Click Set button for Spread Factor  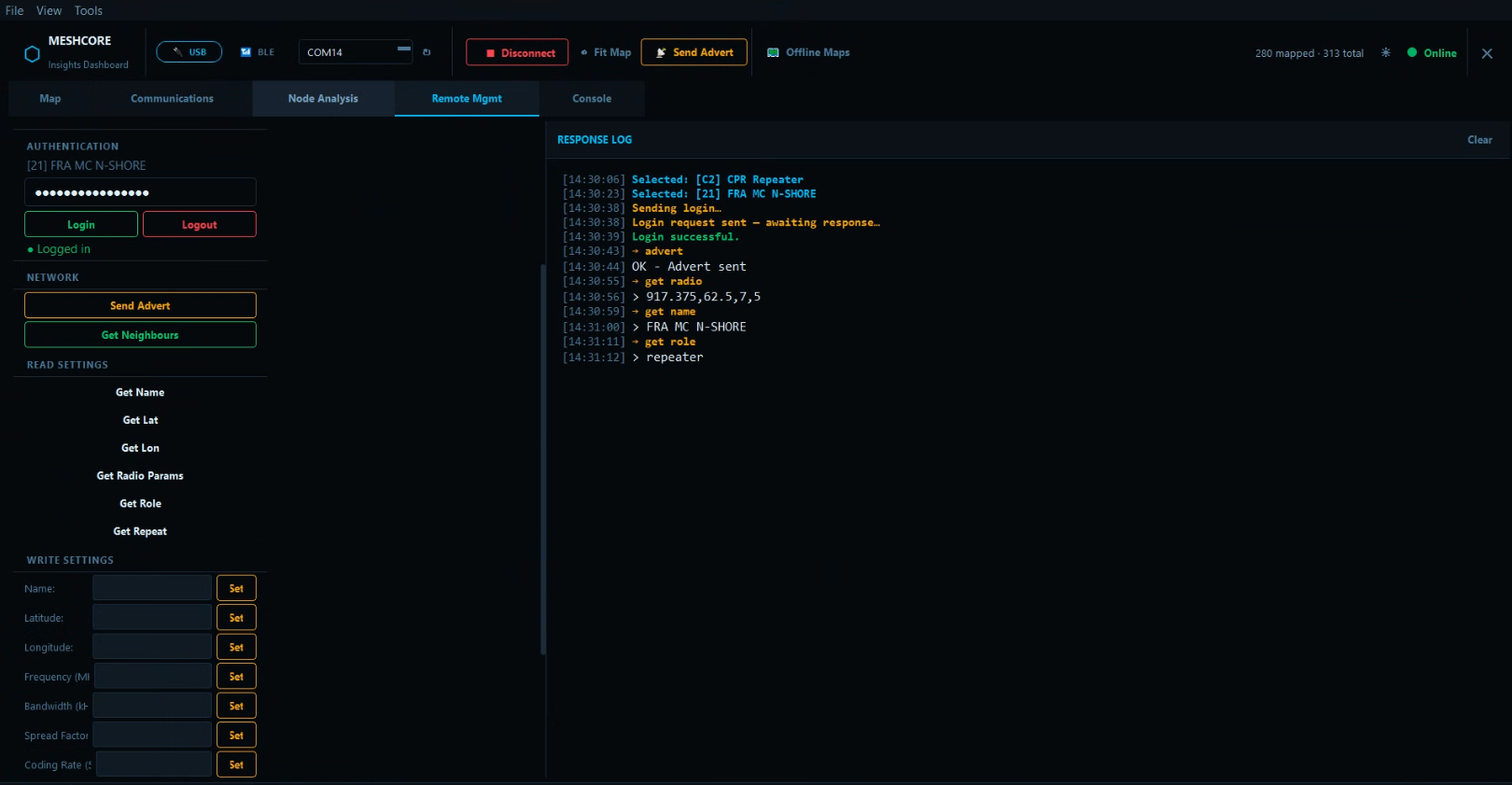[x=236, y=736]
